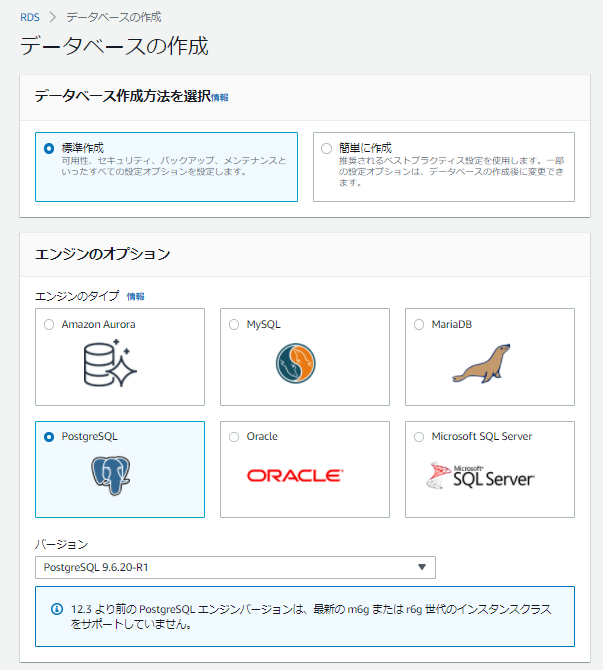Click the info circle icon in the notice box

[57, 609]
